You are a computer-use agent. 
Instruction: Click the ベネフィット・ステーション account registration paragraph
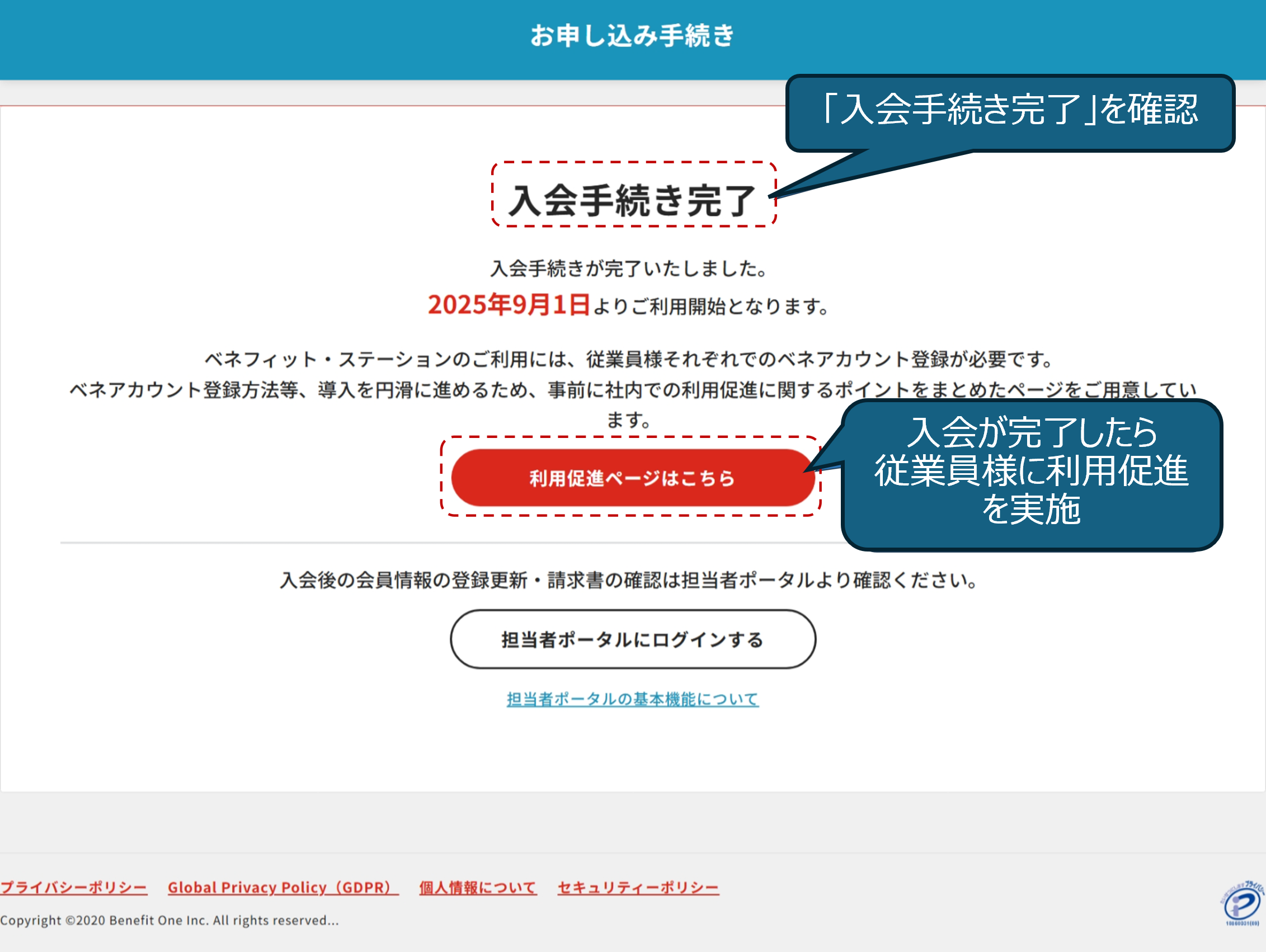pos(628,359)
